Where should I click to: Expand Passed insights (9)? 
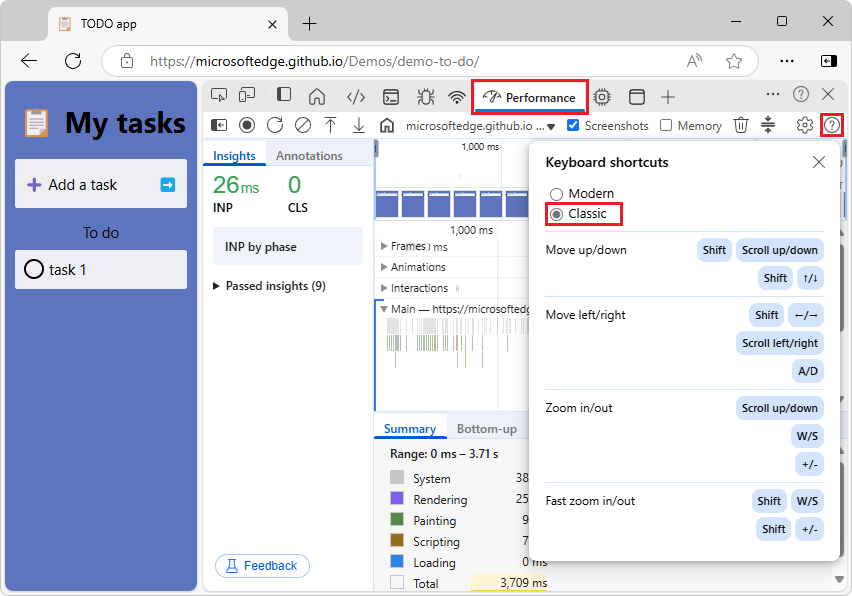(270, 286)
